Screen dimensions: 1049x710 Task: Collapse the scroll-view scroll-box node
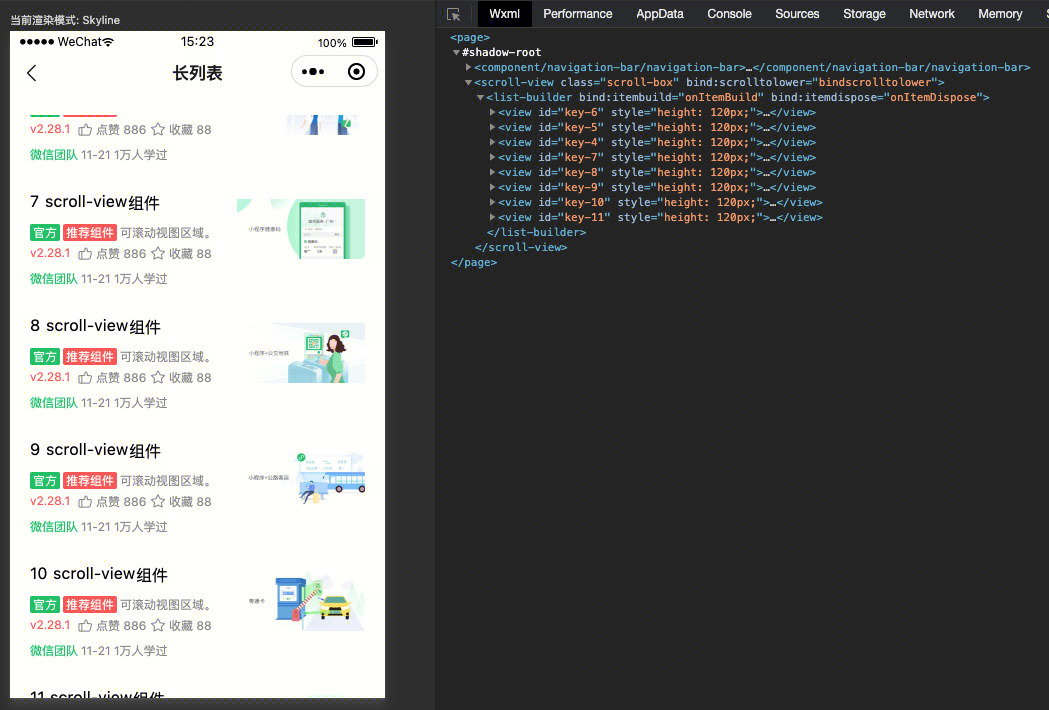[468, 82]
